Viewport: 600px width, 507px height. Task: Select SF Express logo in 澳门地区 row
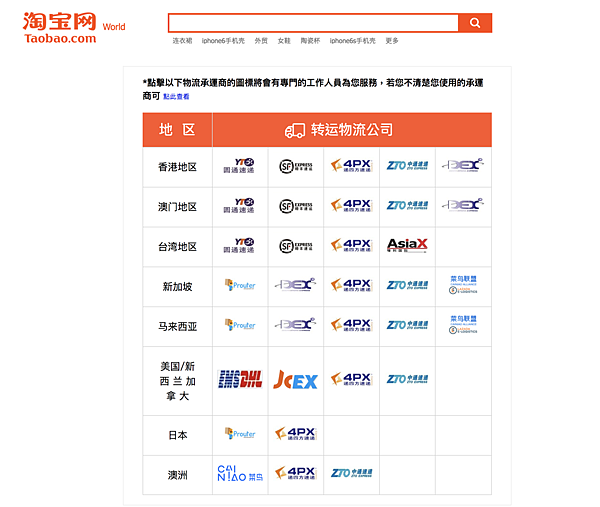point(295,206)
